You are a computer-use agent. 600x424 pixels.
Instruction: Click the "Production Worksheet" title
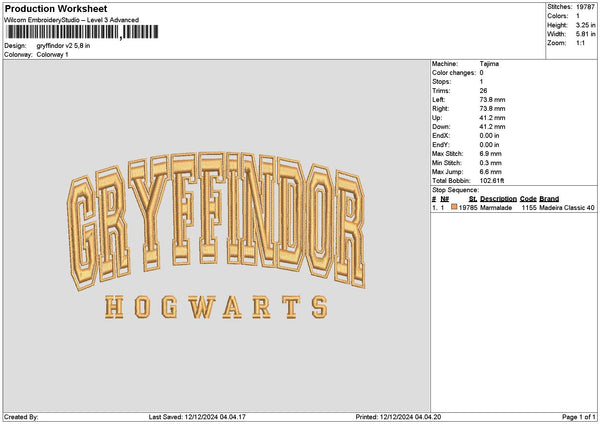[56, 8]
